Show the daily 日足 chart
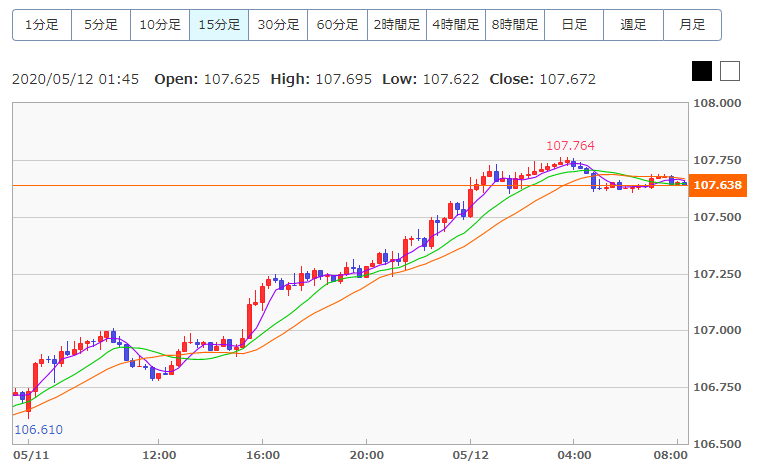 574,24
